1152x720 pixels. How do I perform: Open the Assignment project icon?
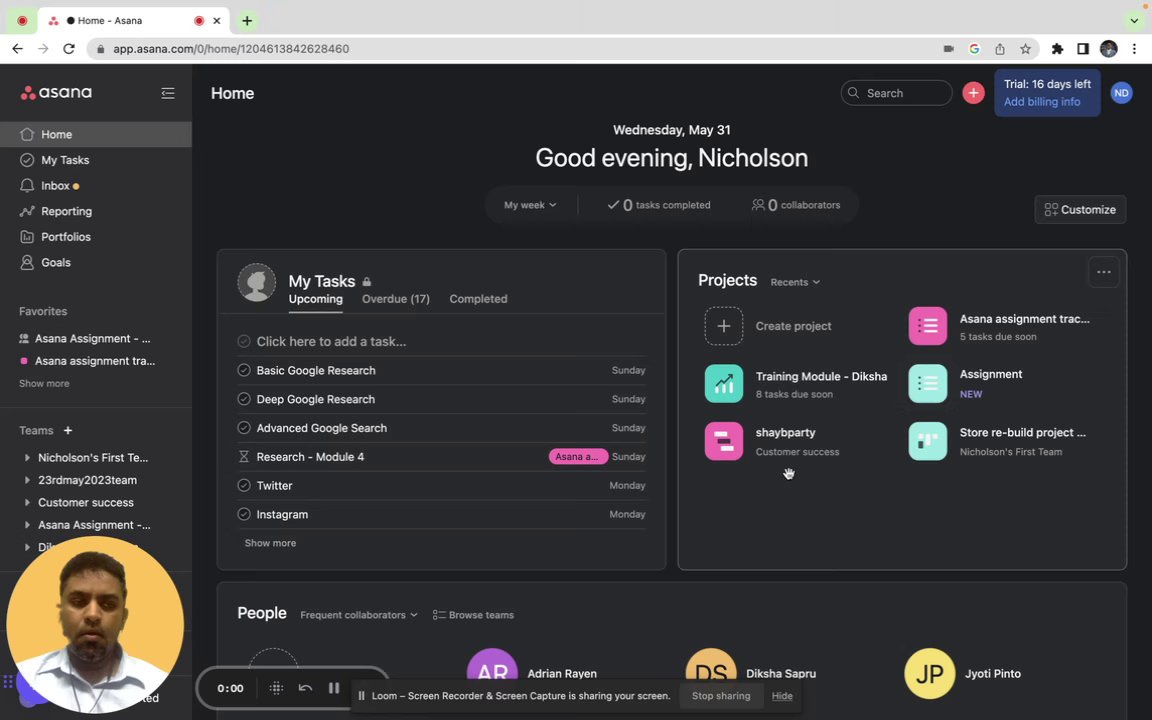[x=928, y=384]
